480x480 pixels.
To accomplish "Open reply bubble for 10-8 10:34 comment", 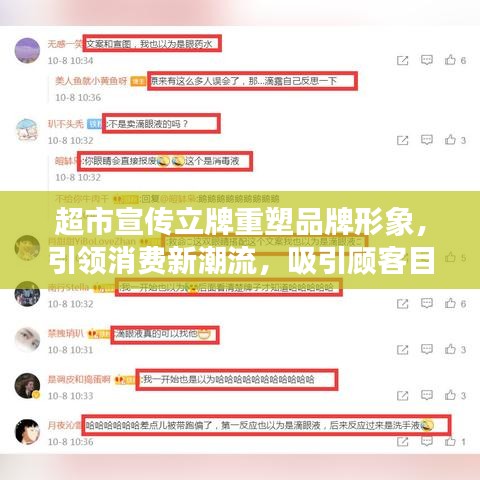I will [427, 60].
